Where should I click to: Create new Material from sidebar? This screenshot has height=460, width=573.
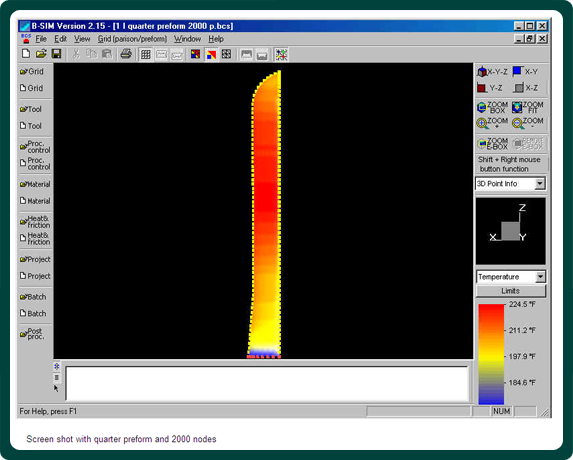[x=35, y=201]
